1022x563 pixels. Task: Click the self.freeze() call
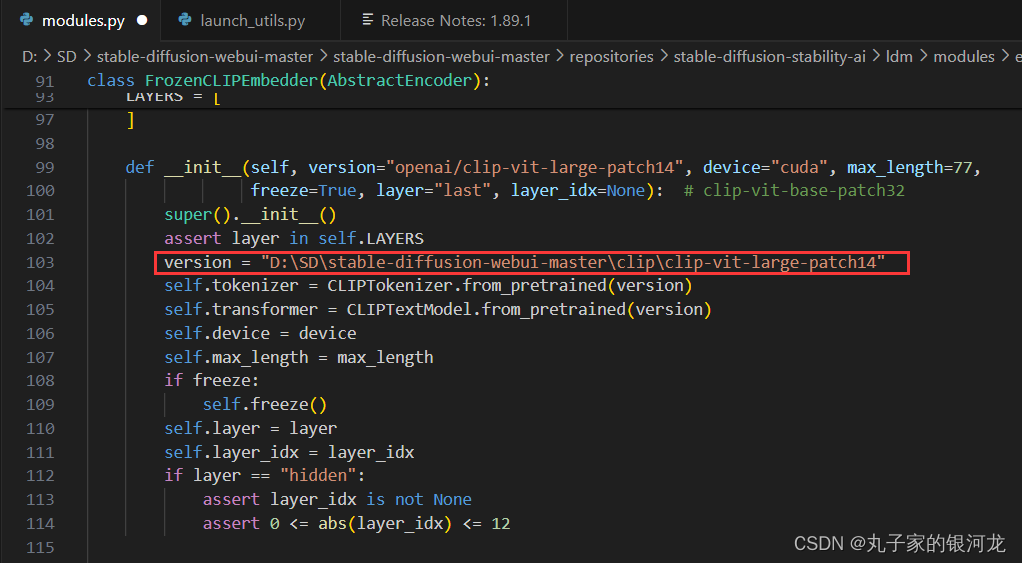tap(265, 405)
